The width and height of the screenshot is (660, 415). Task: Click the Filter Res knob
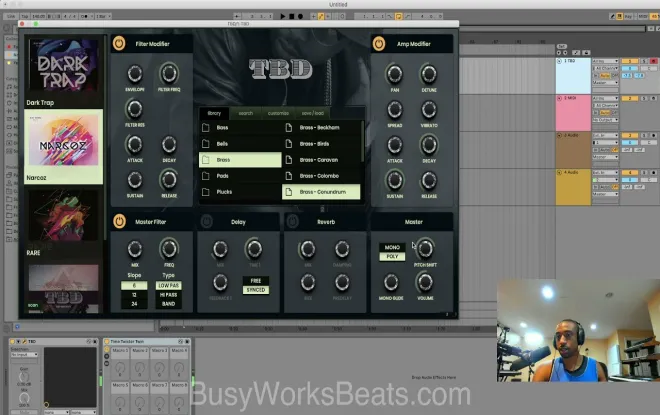point(134,109)
